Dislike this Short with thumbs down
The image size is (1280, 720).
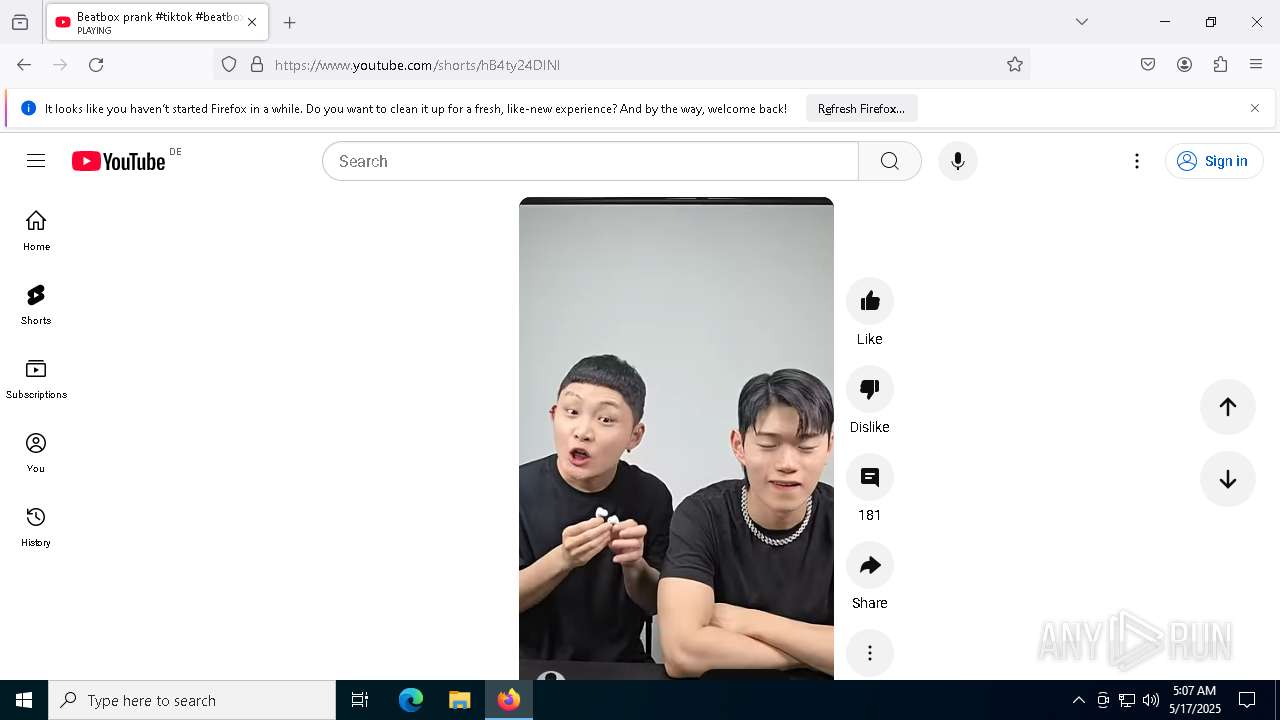tap(870, 389)
